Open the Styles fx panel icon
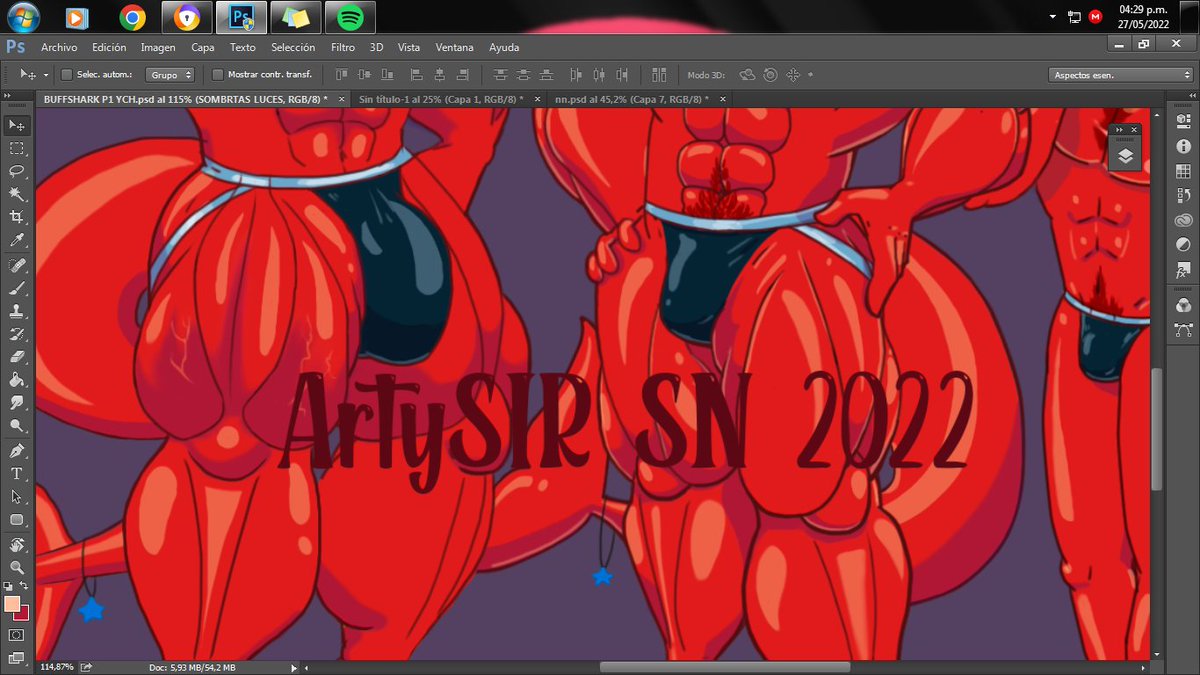The width and height of the screenshot is (1200, 675). click(x=1184, y=271)
